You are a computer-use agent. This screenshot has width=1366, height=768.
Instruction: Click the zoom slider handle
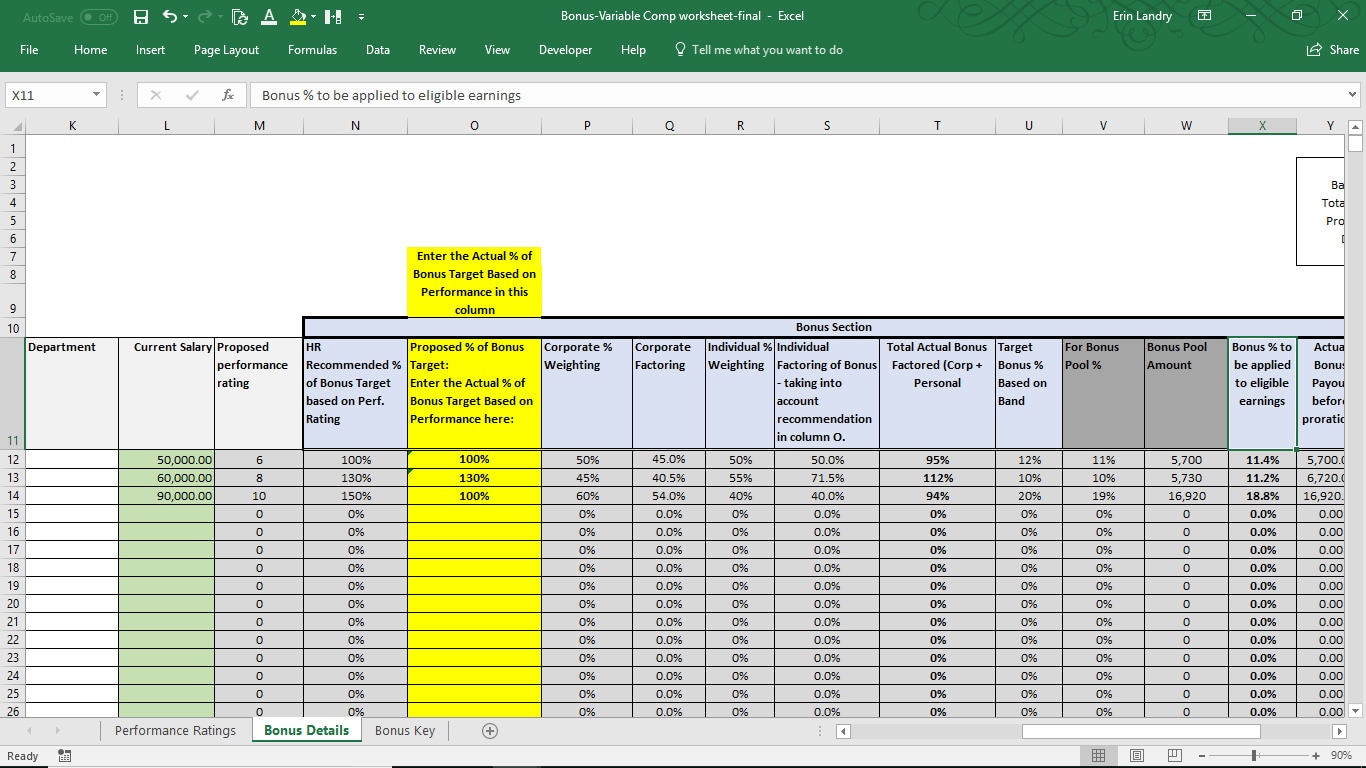coord(1254,756)
